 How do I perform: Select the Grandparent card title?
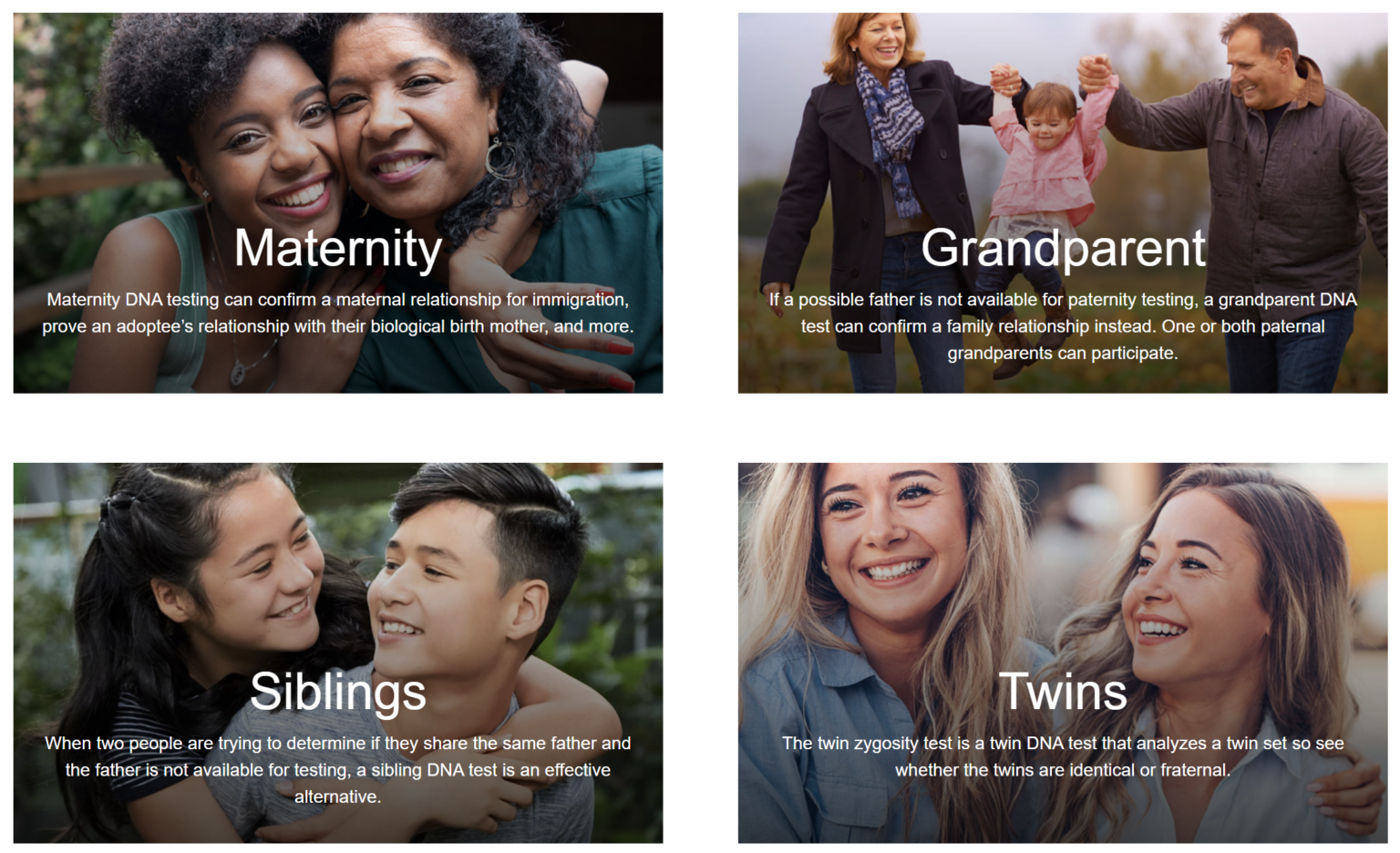click(x=1063, y=248)
